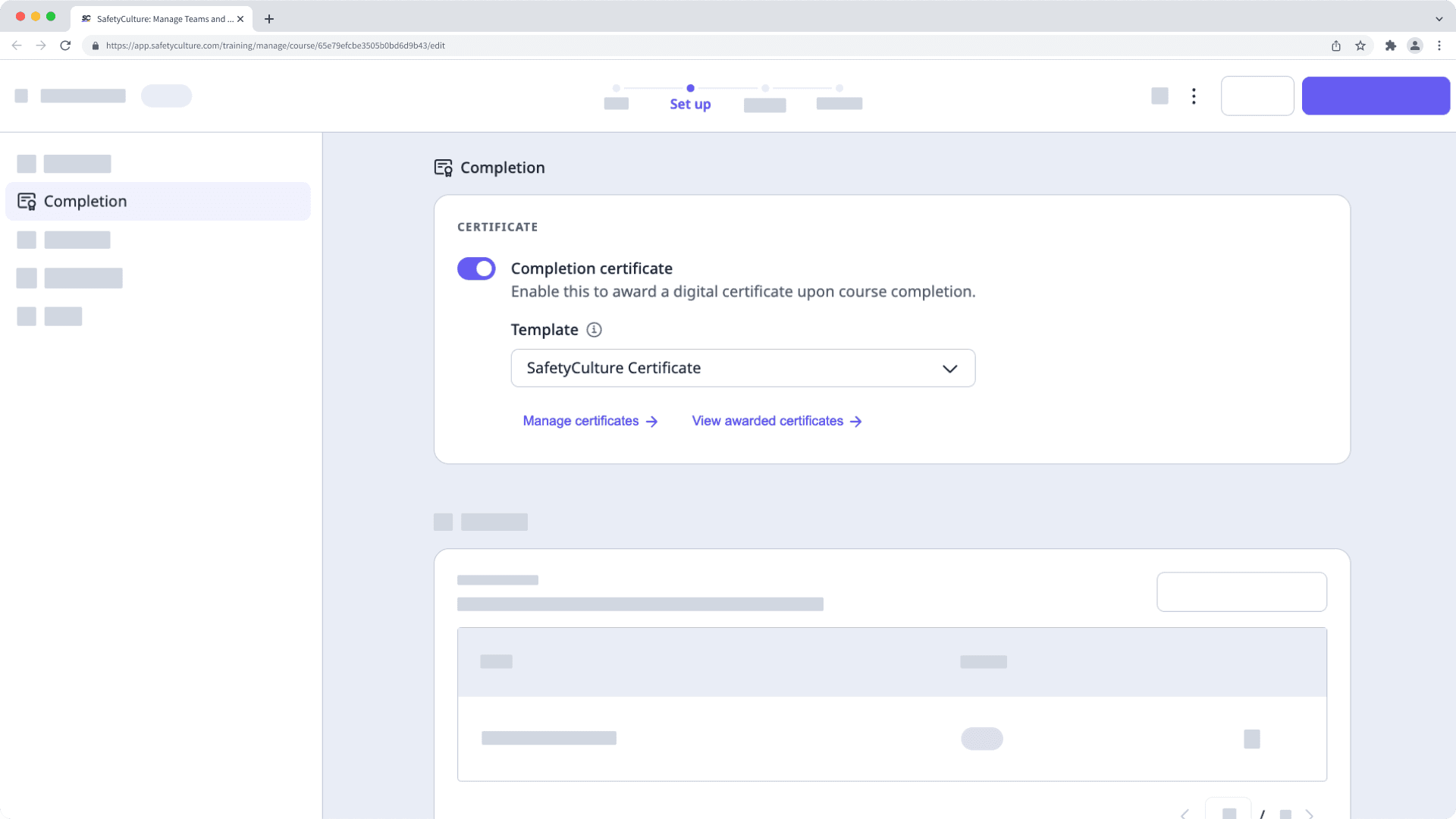
Task: Disable the Completion certificate toggle
Action: coord(476,268)
